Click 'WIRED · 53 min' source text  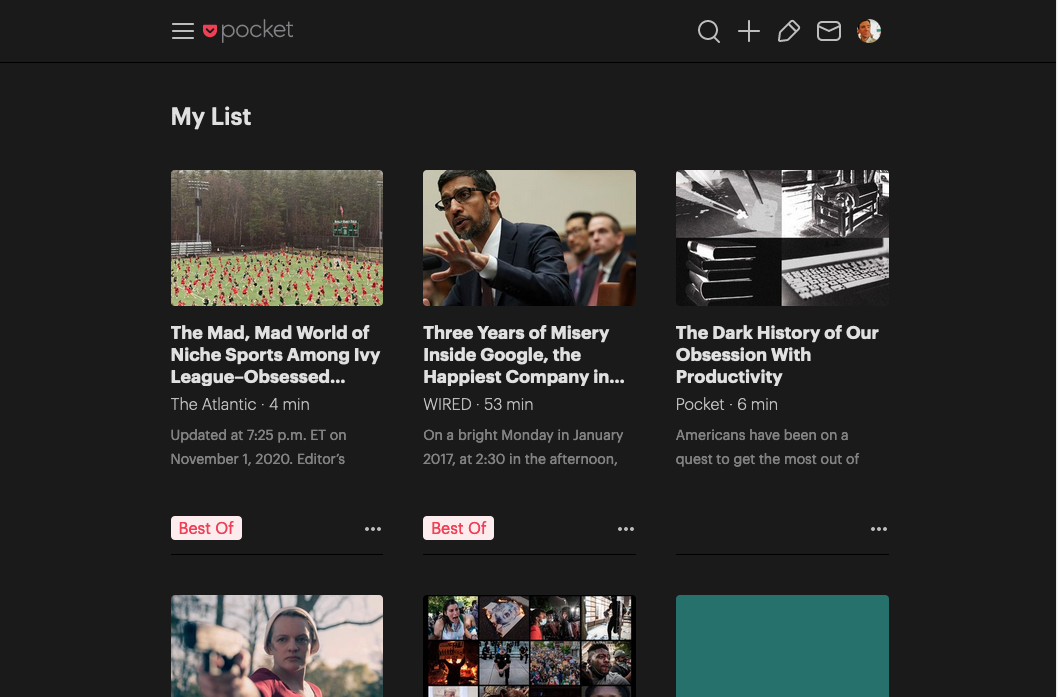pyautogui.click(x=478, y=405)
